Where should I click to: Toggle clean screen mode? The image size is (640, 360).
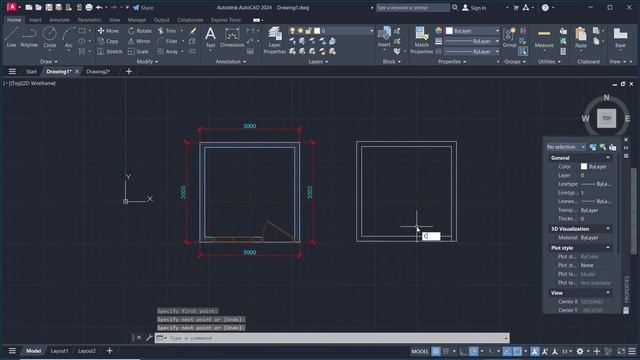click(621, 351)
